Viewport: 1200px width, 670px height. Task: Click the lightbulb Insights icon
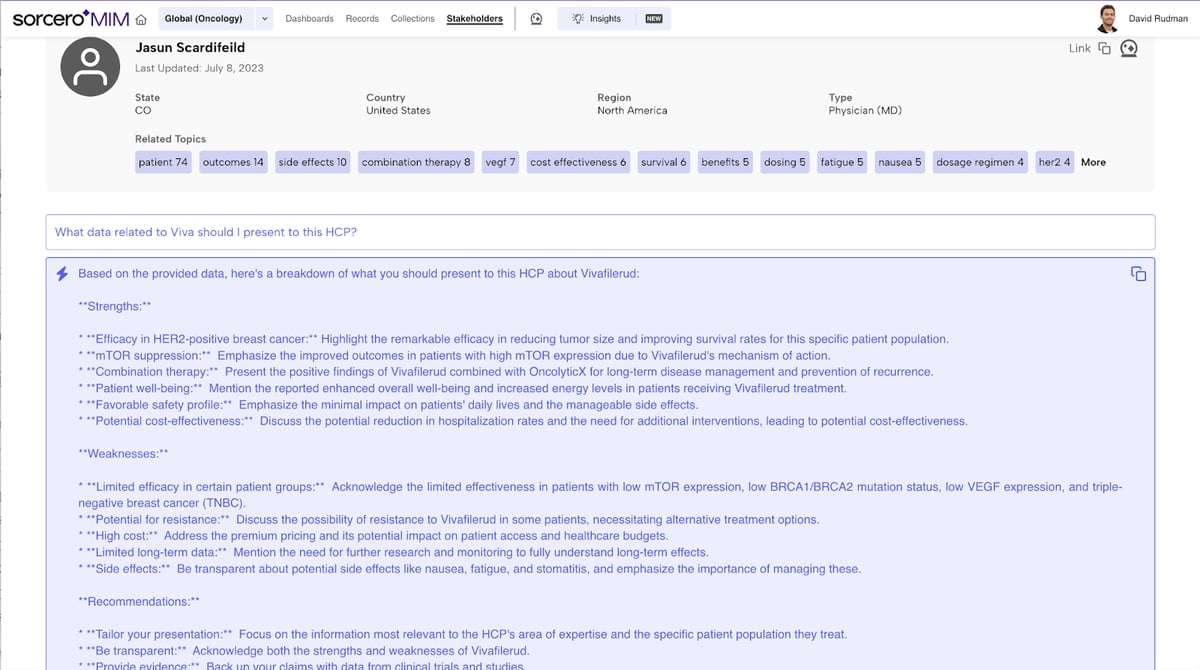point(578,19)
